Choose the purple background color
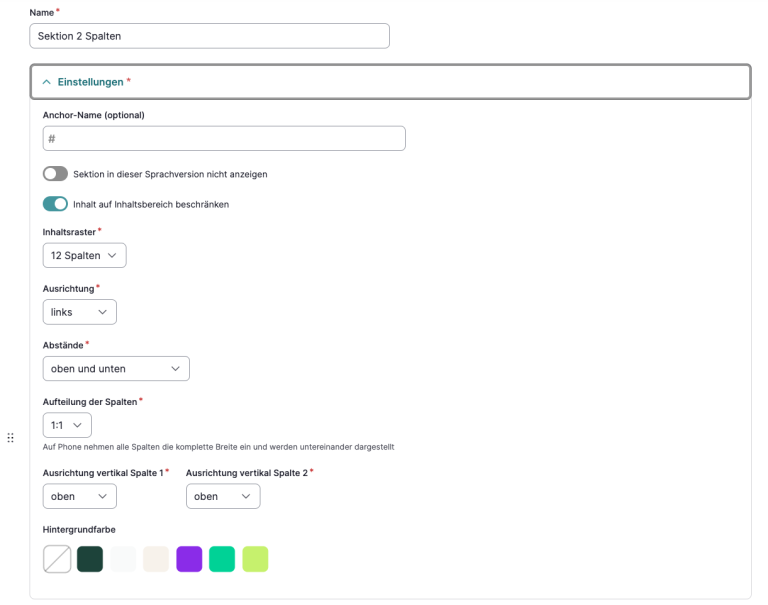 [189, 559]
